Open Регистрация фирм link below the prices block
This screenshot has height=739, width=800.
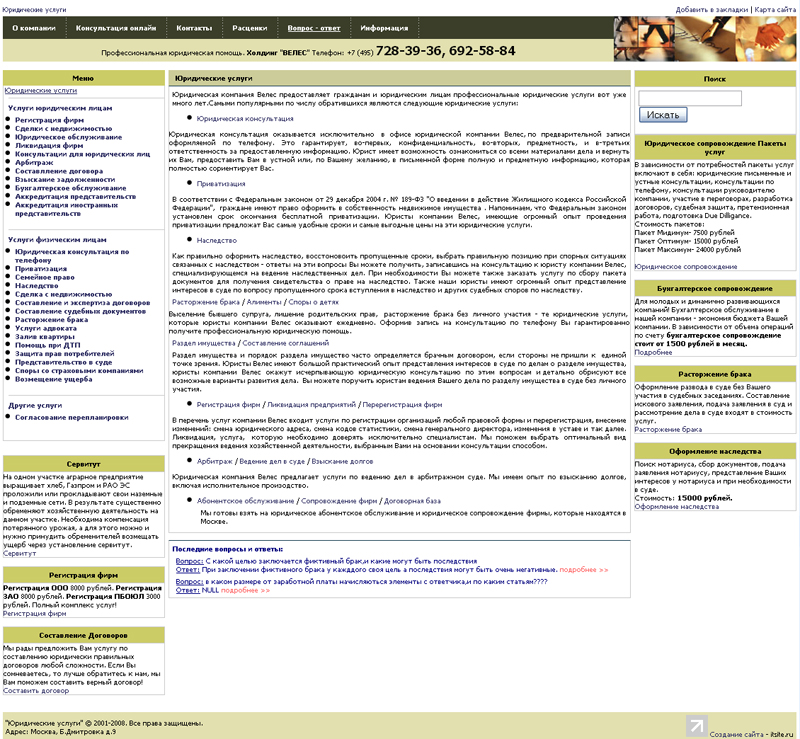tap(35, 613)
